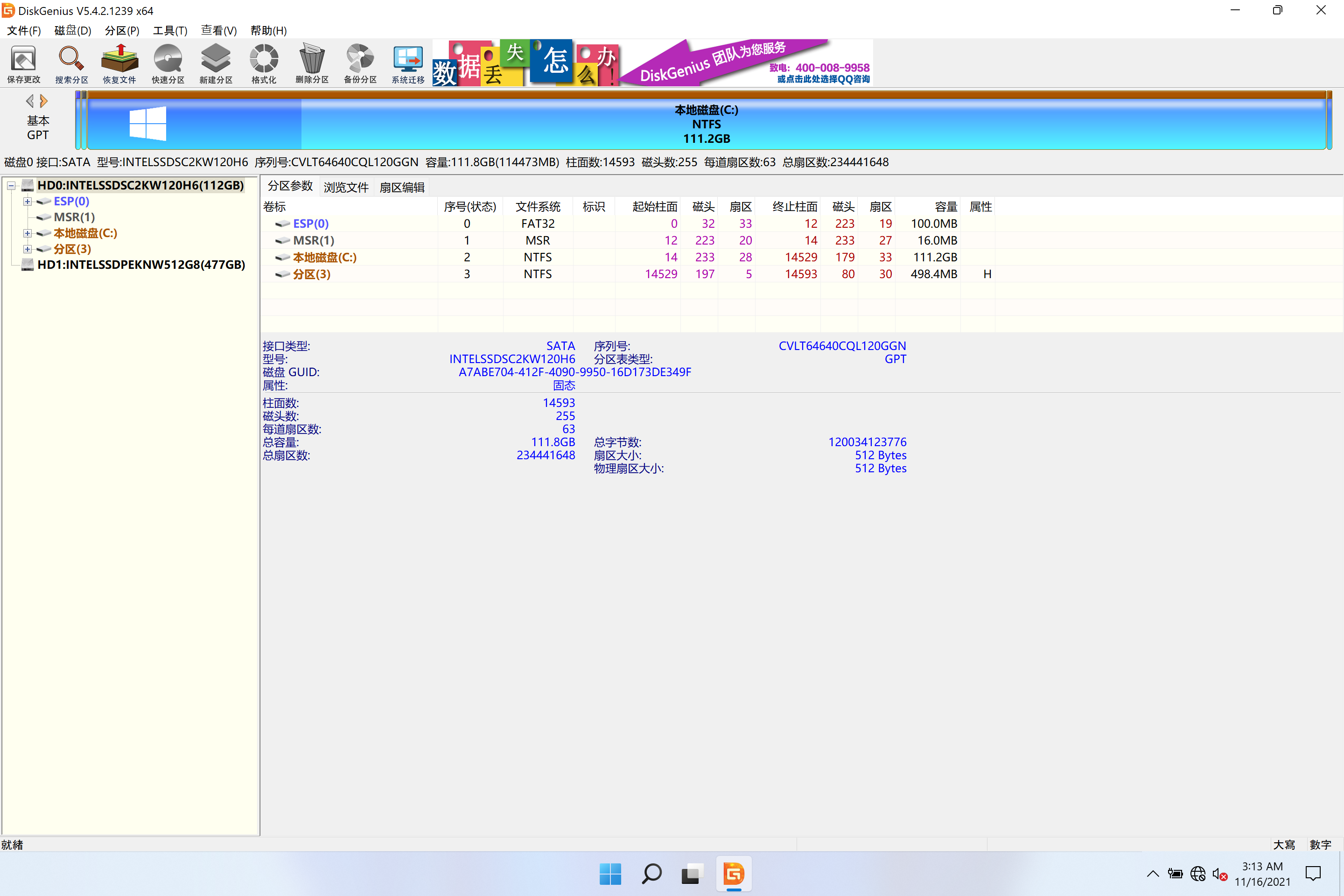The height and width of the screenshot is (896, 1344).
Task: Open the 磁盘(D) menu
Action: tap(73, 30)
